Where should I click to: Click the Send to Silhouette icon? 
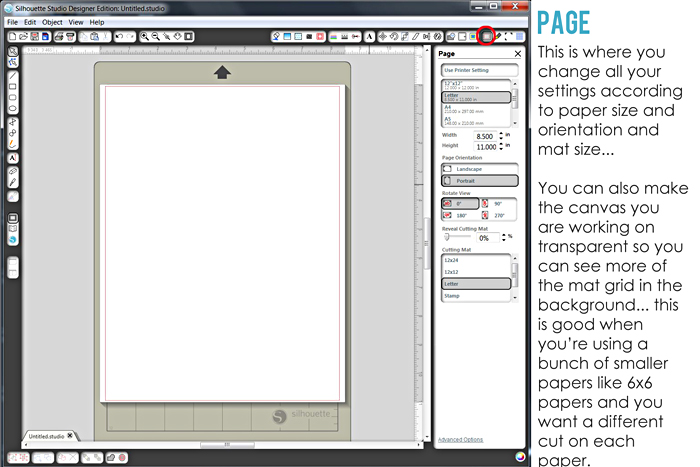[x=70, y=37]
